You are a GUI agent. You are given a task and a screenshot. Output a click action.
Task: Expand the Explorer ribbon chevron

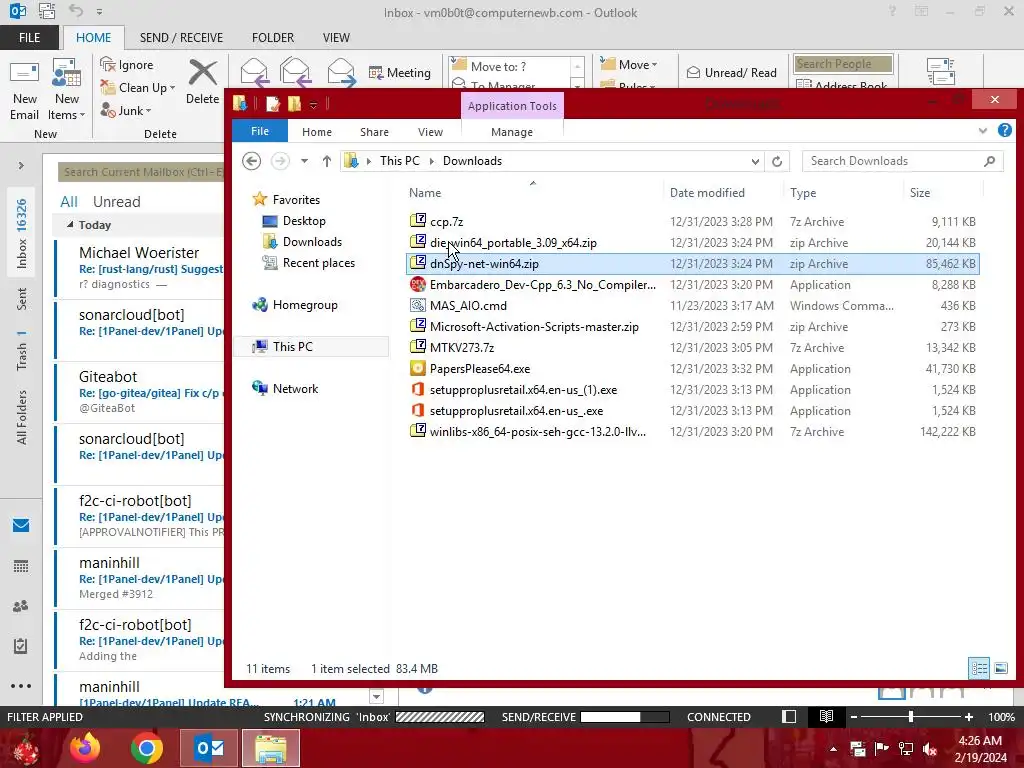(x=983, y=131)
